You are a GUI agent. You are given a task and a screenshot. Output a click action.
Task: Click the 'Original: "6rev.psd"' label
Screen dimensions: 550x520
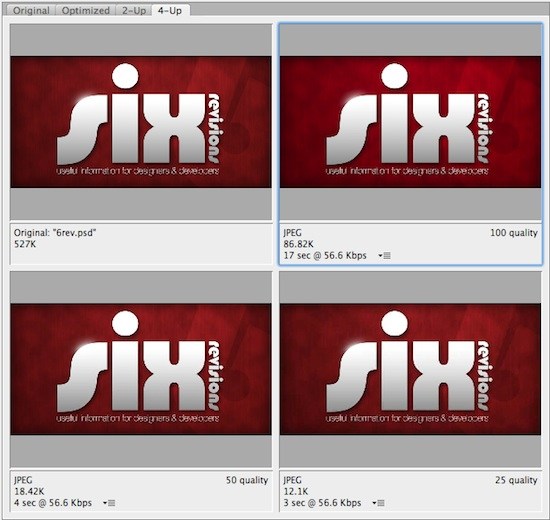(55, 233)
